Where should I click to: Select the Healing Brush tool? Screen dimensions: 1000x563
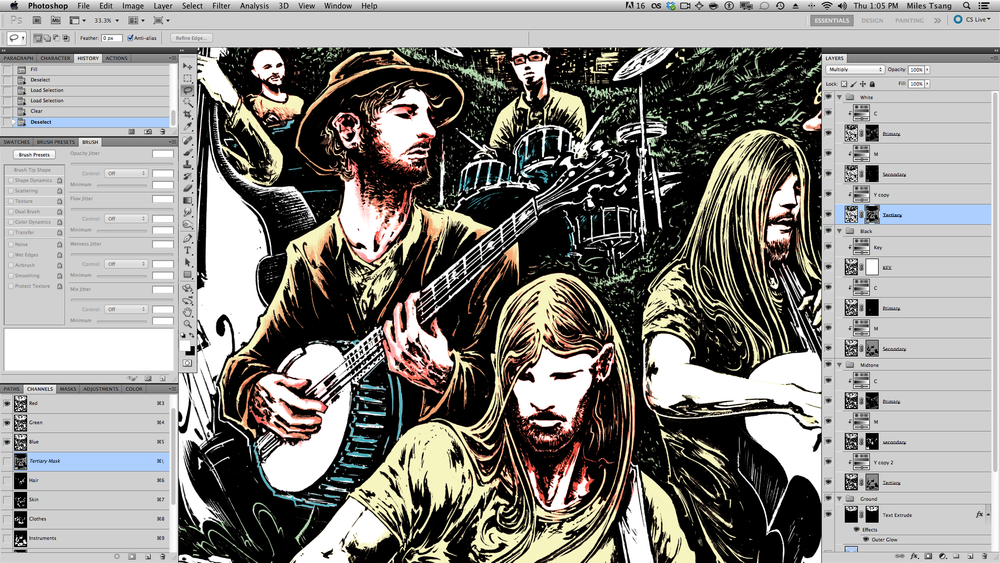click(188, 141)
